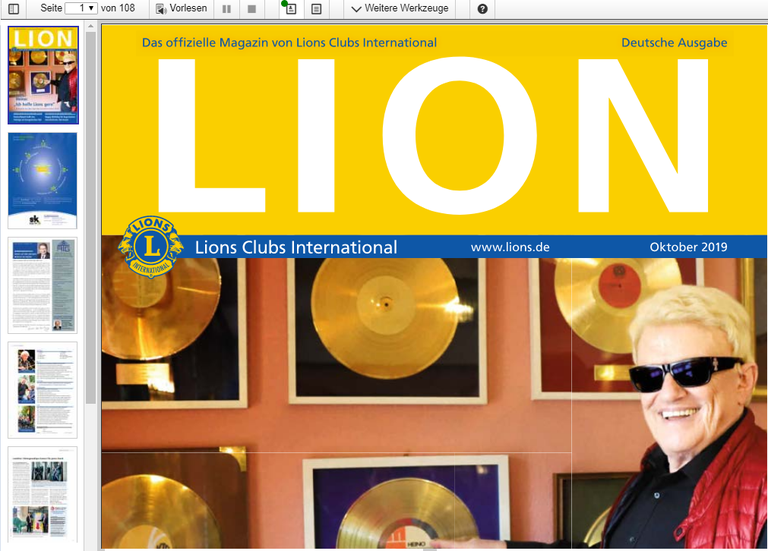Click 'von 108' page count text

[118, 8]
